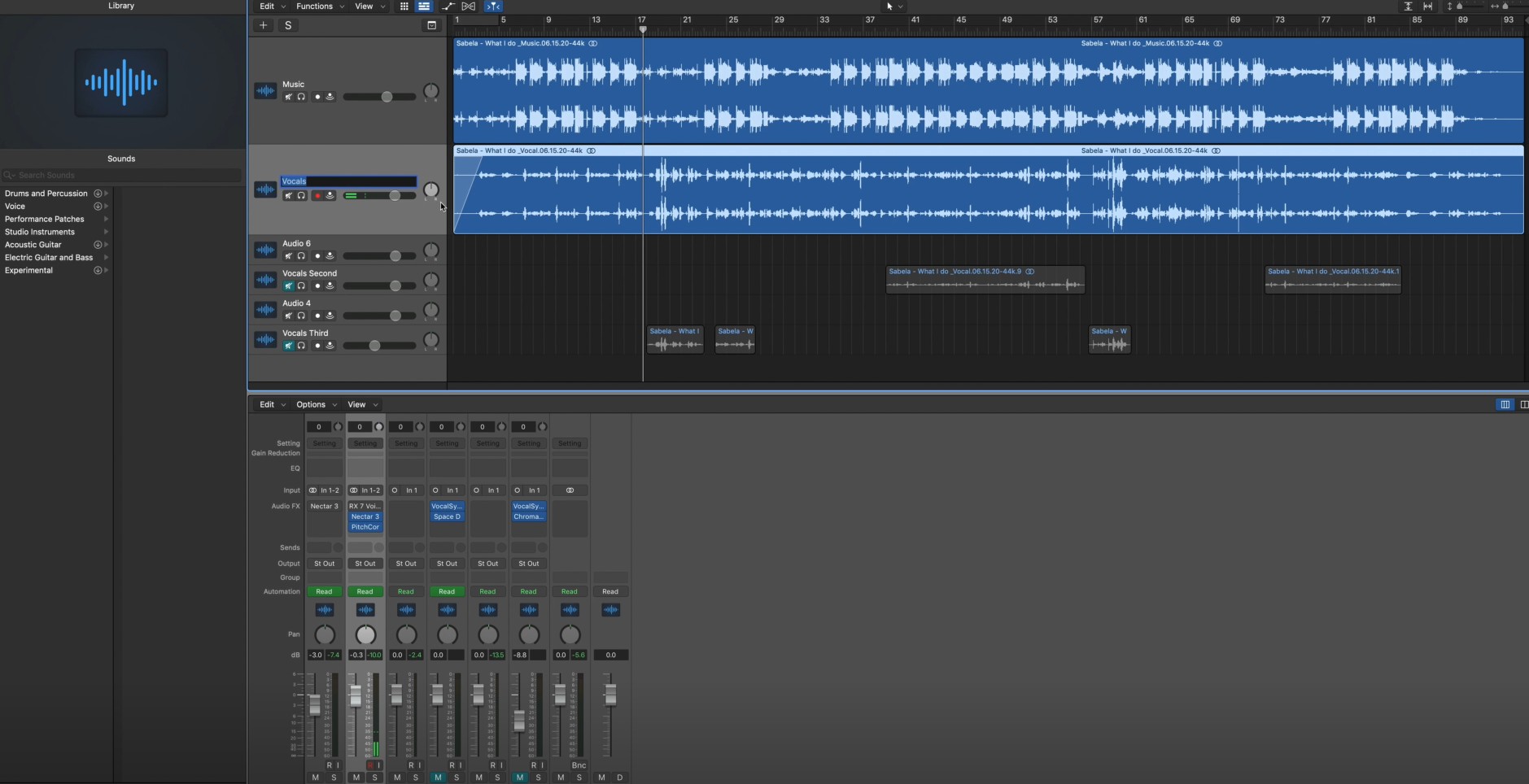Click the Music track pan knob
This screenshot has width=1529, height=784.
(x=431, y=92)
